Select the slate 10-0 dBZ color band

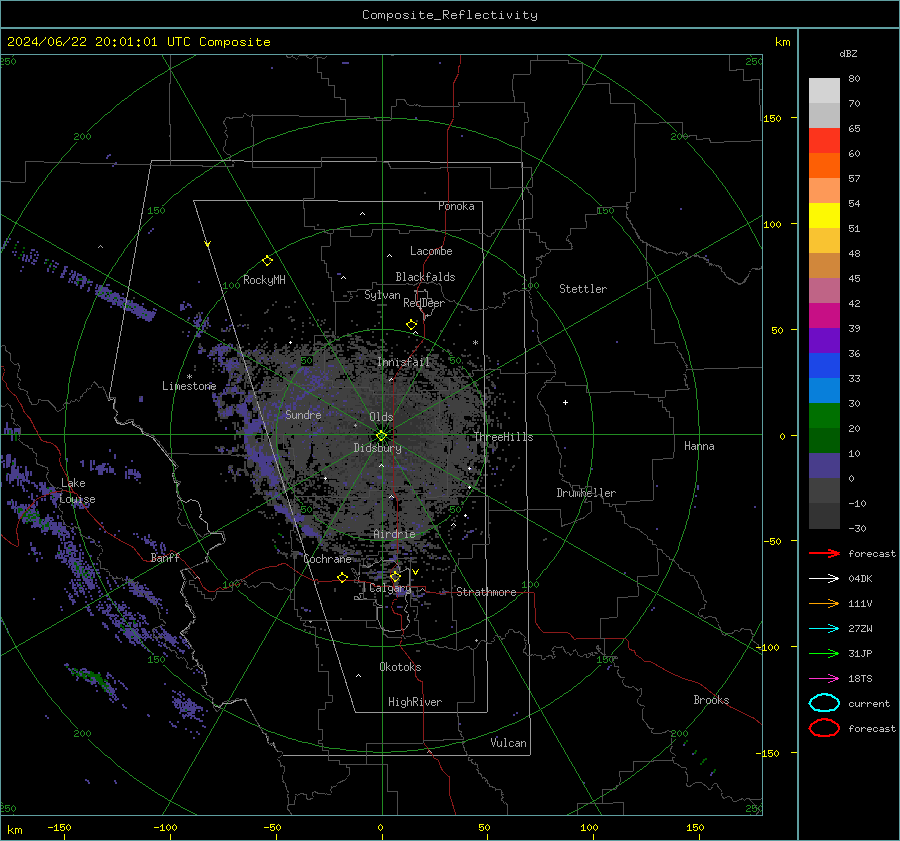824,466
